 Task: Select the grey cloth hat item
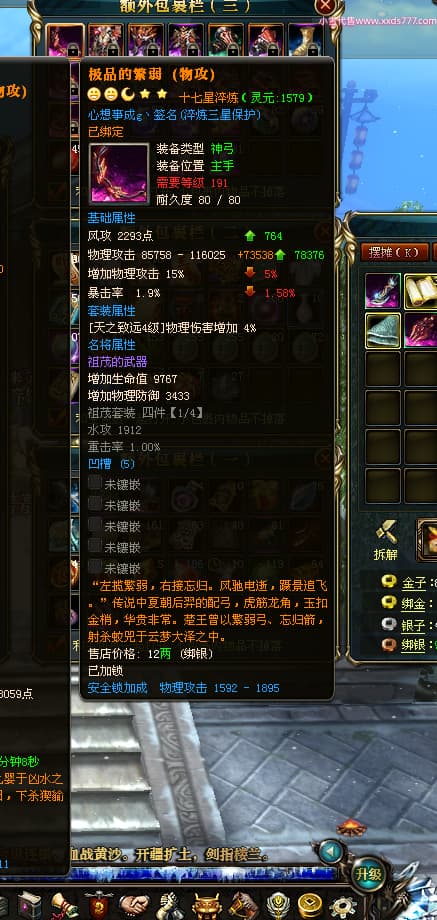tap(383, 330)
